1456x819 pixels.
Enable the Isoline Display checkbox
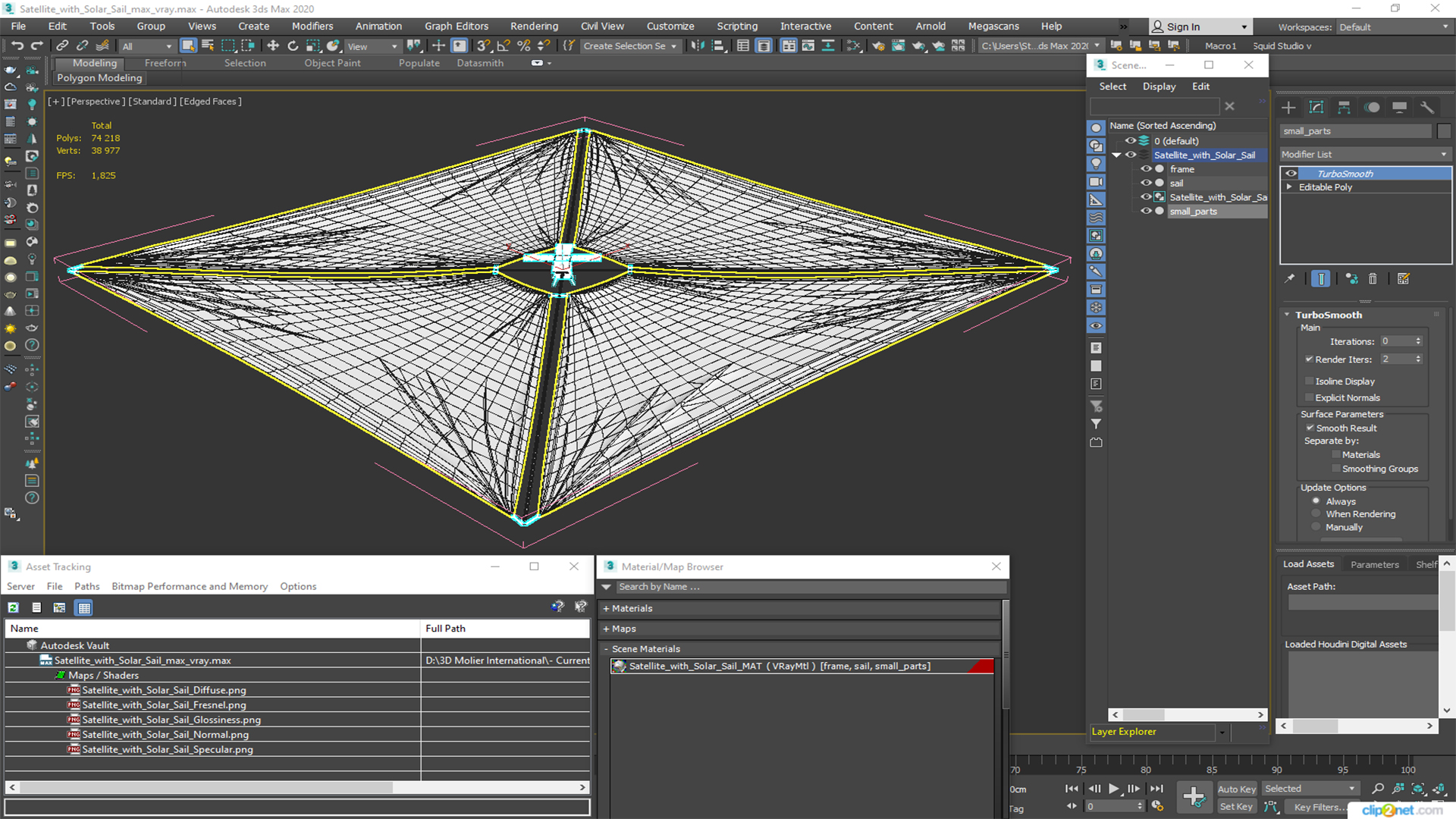coord(1309,381)
